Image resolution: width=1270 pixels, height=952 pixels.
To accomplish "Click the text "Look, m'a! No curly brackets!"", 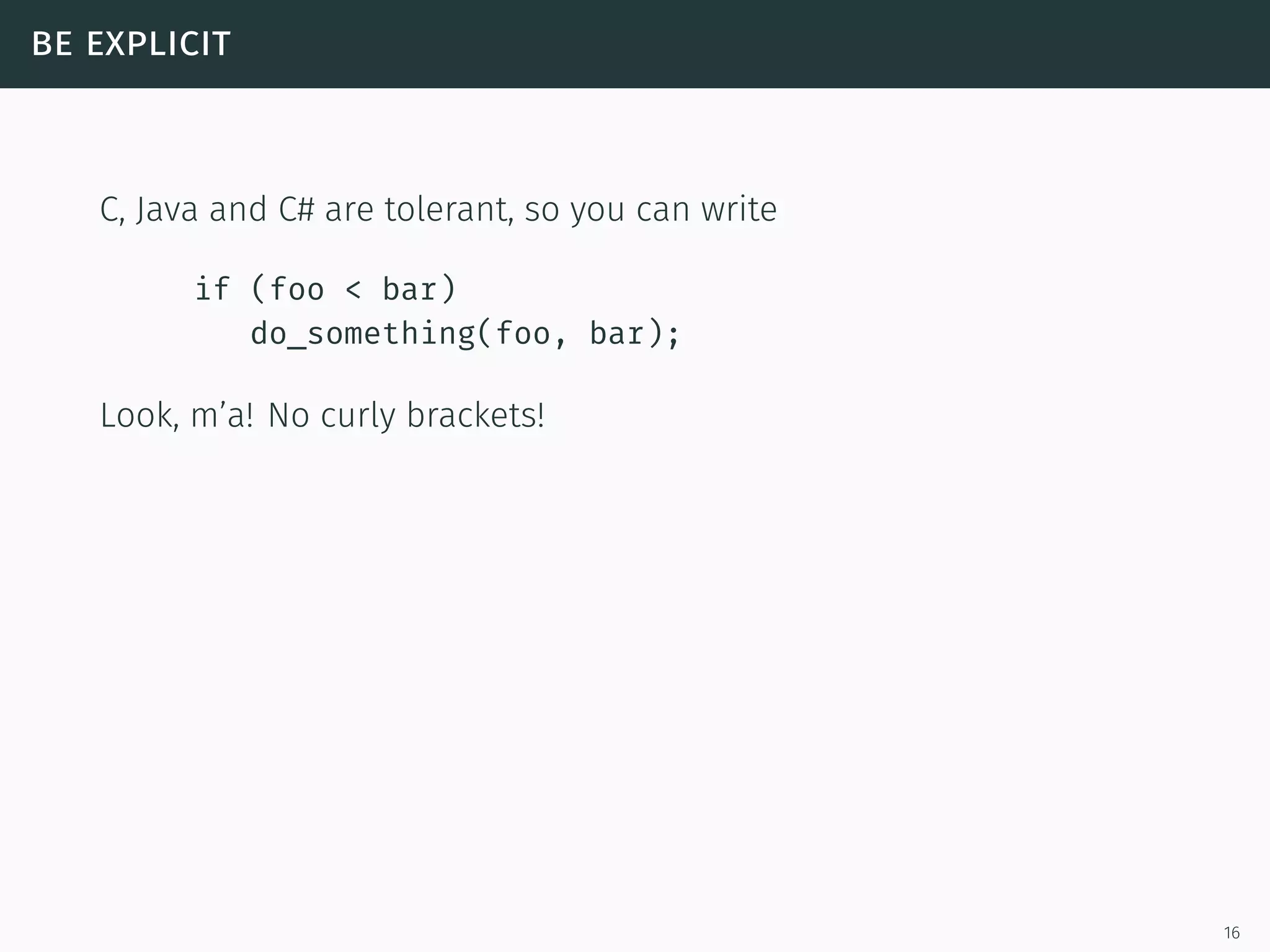I will coord(322,415).
